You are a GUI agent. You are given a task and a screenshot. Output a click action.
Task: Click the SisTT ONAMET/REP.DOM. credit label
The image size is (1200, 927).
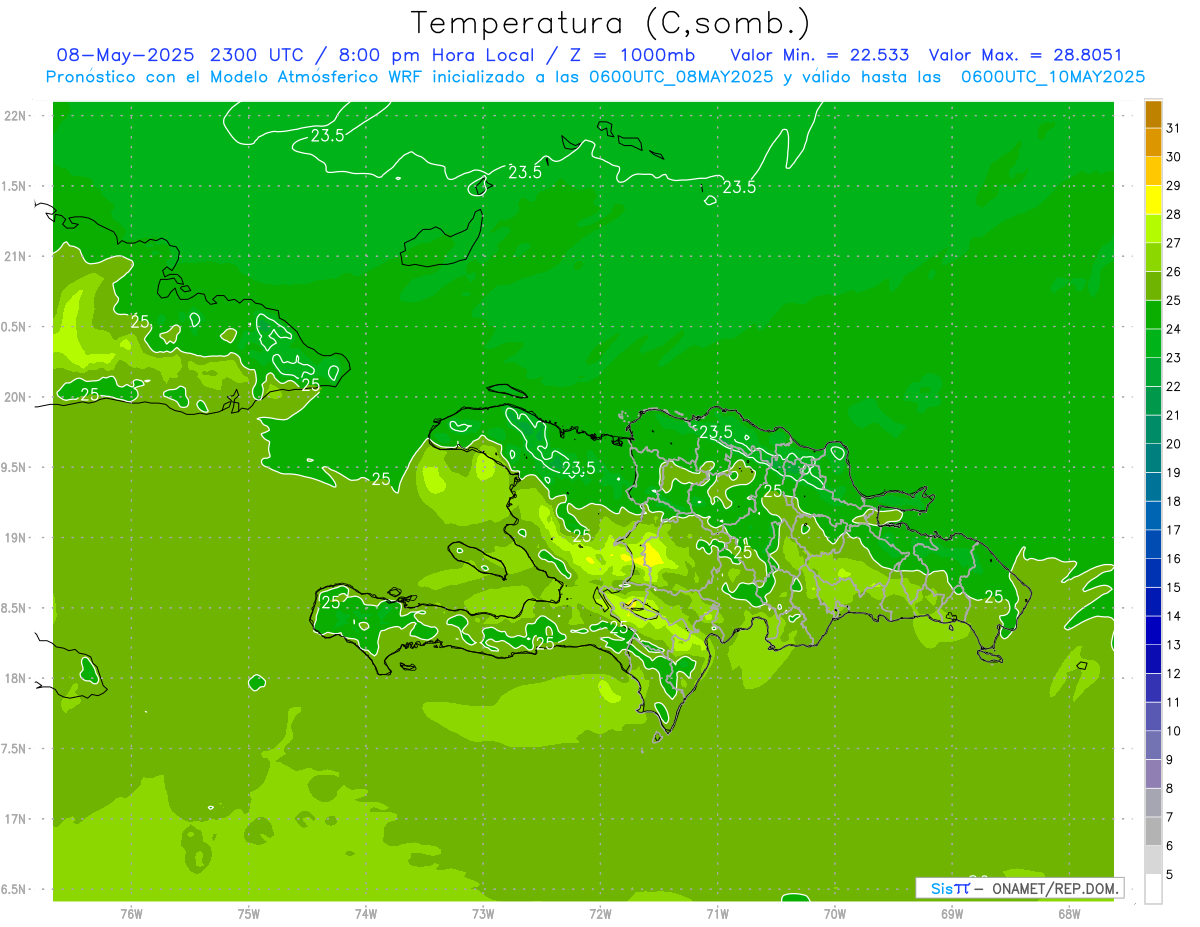pyautogui.click(x=1019, y=888)
